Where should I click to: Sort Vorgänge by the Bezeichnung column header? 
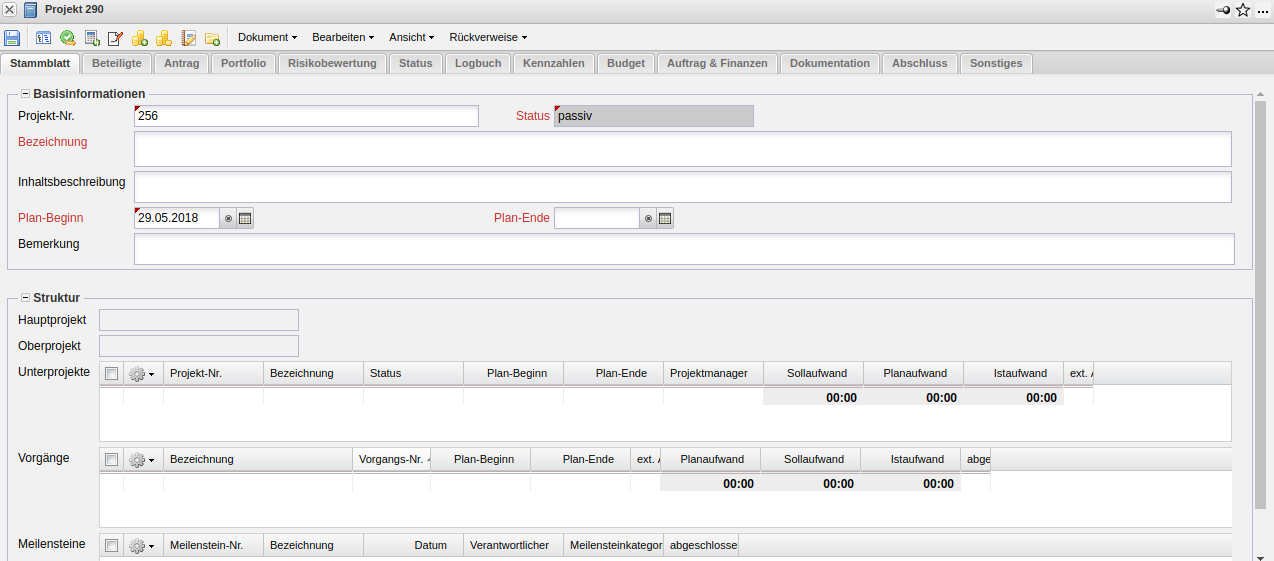click(257, 459)
